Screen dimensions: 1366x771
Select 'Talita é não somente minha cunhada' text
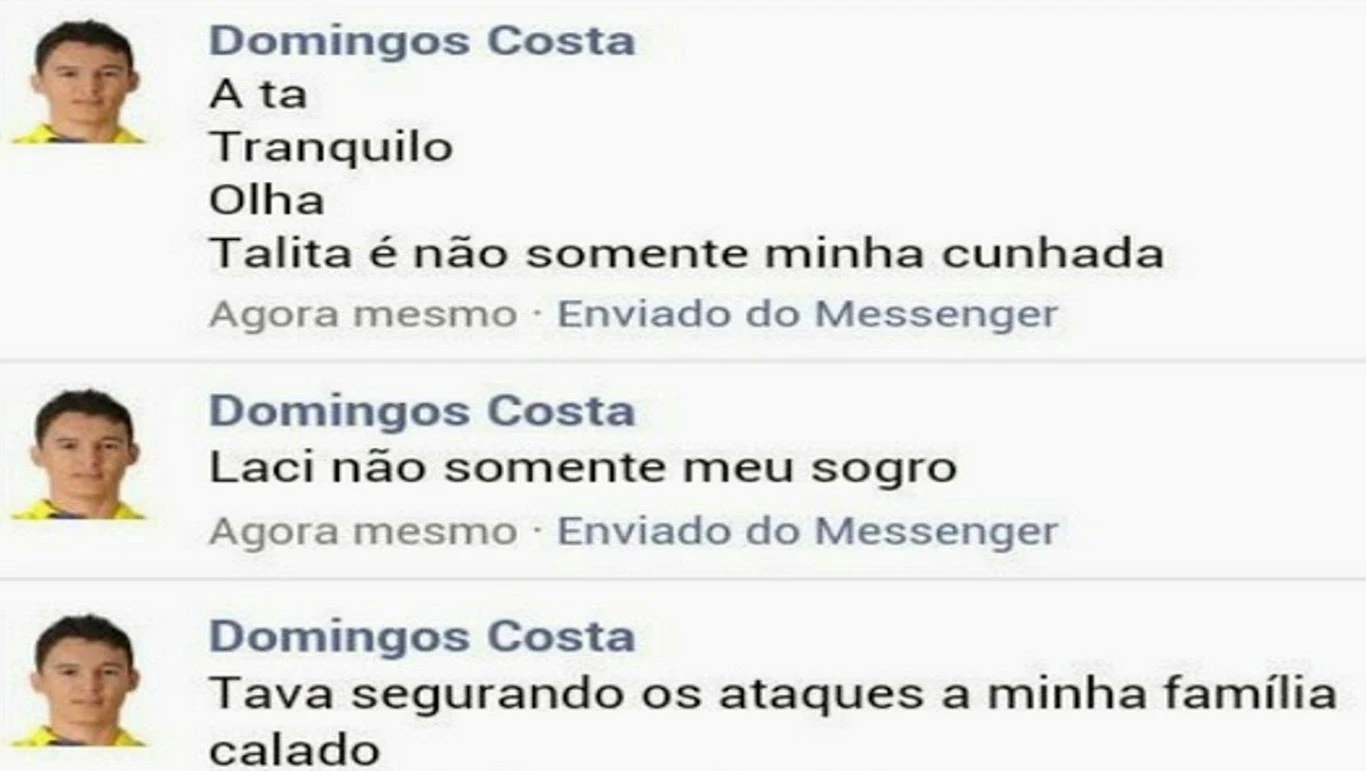[686, 254]
